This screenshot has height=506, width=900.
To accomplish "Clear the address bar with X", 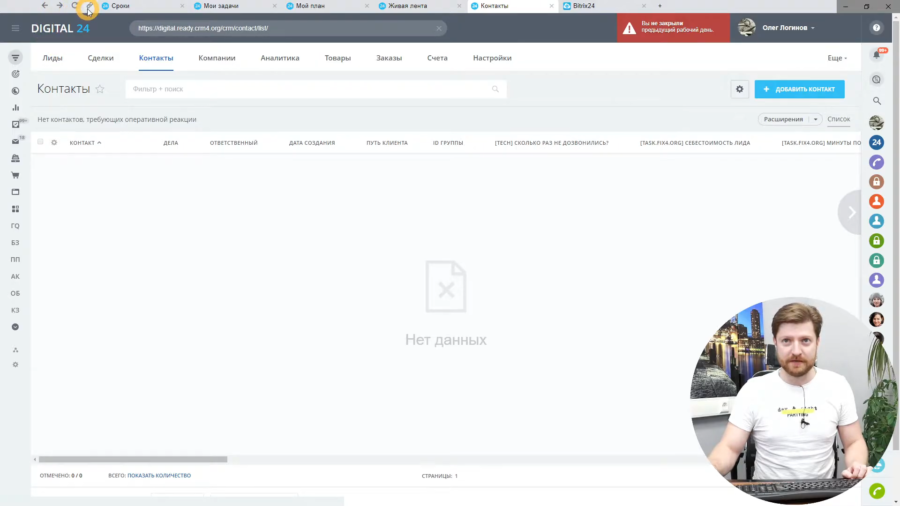I will click(439, 28).
